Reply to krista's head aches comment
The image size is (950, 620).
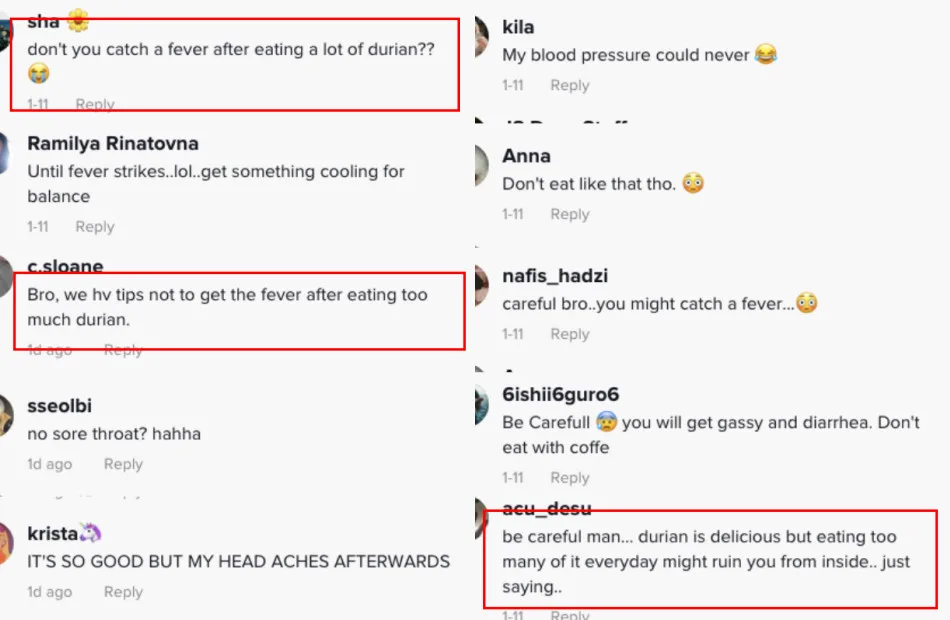123,592
